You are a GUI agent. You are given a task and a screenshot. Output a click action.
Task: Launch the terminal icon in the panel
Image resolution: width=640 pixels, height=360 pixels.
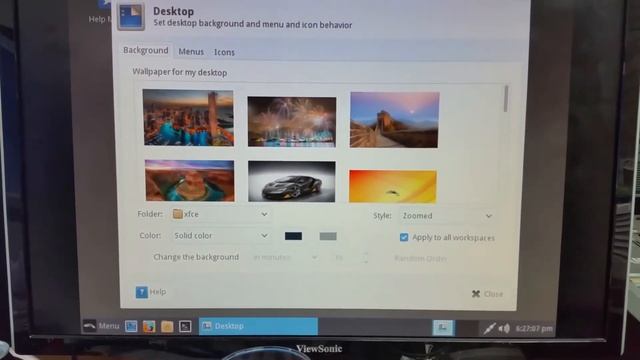tap(185, 327)
